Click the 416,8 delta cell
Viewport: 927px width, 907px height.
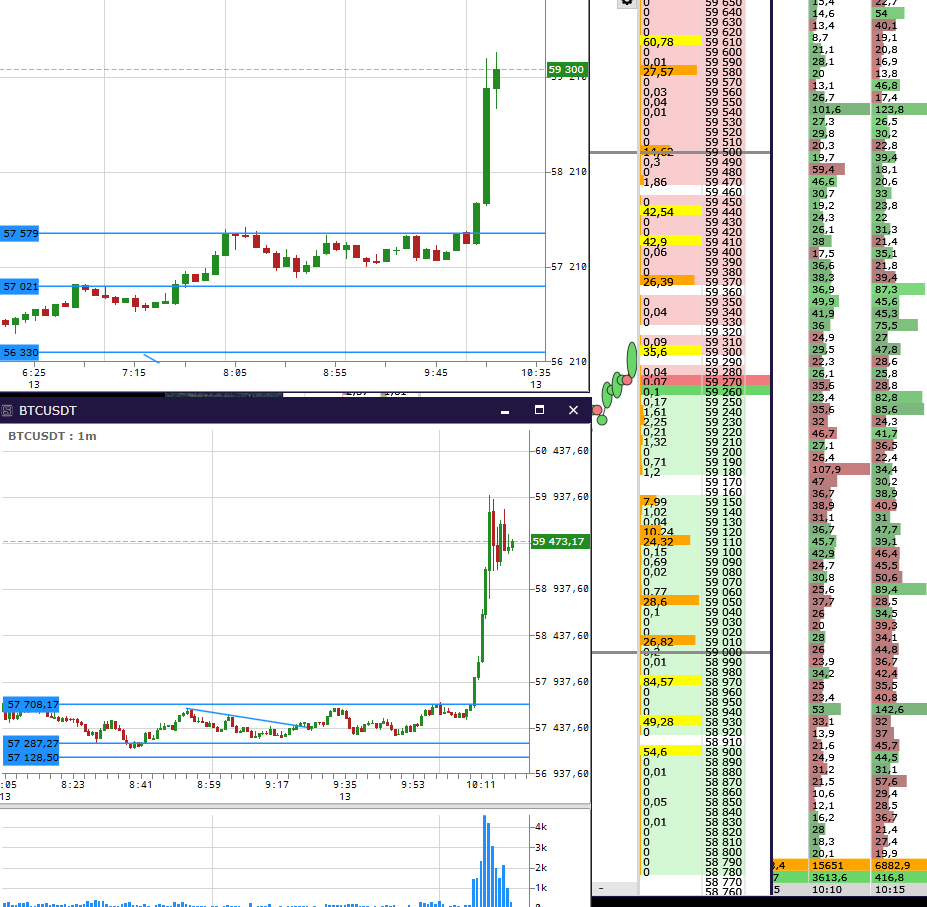point(900,877)
